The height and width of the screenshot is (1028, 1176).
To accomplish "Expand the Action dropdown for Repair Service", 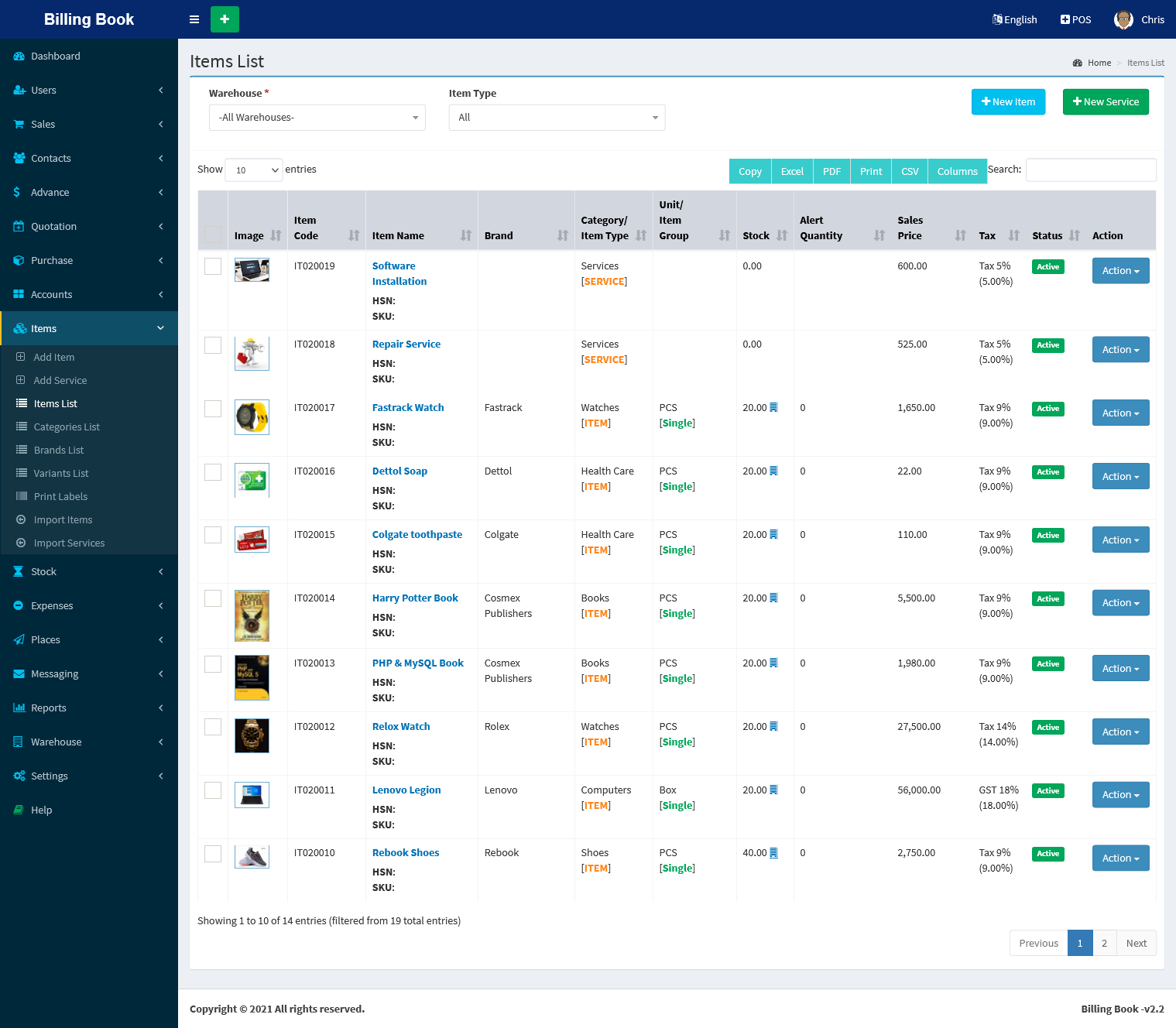I will 1120,350.
